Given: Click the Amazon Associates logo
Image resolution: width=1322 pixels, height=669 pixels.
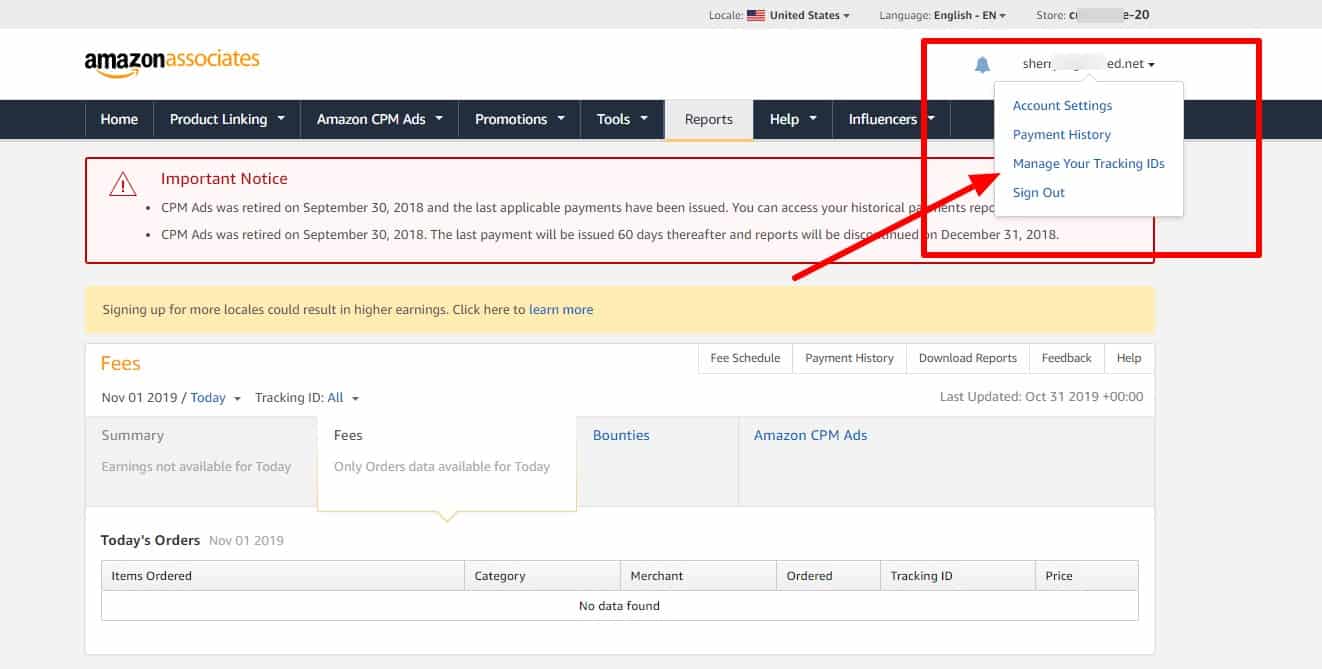Looking at the screenshot, I should [172, 62].
